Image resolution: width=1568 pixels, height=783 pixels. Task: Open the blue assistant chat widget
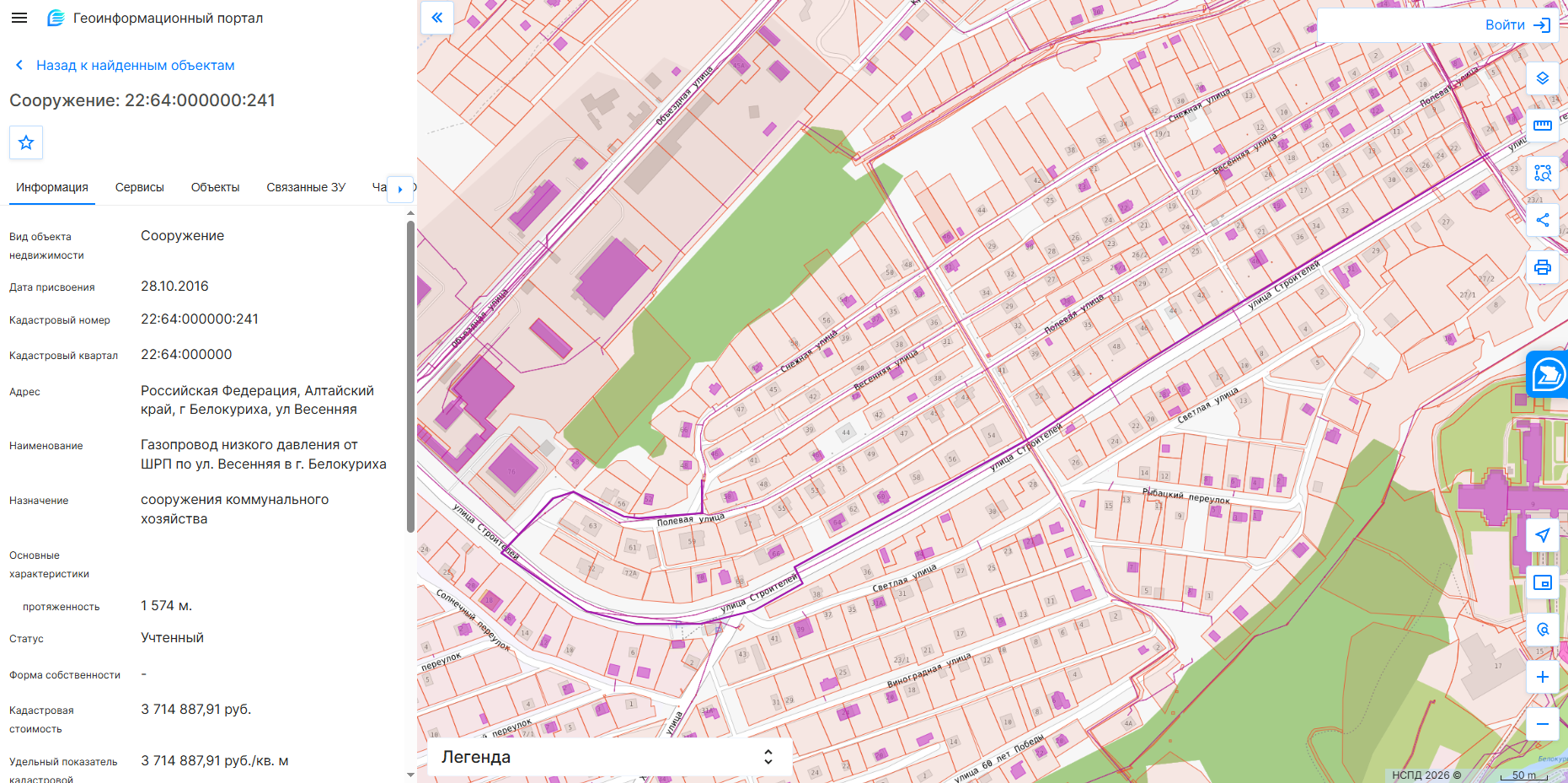(1548, 374)
